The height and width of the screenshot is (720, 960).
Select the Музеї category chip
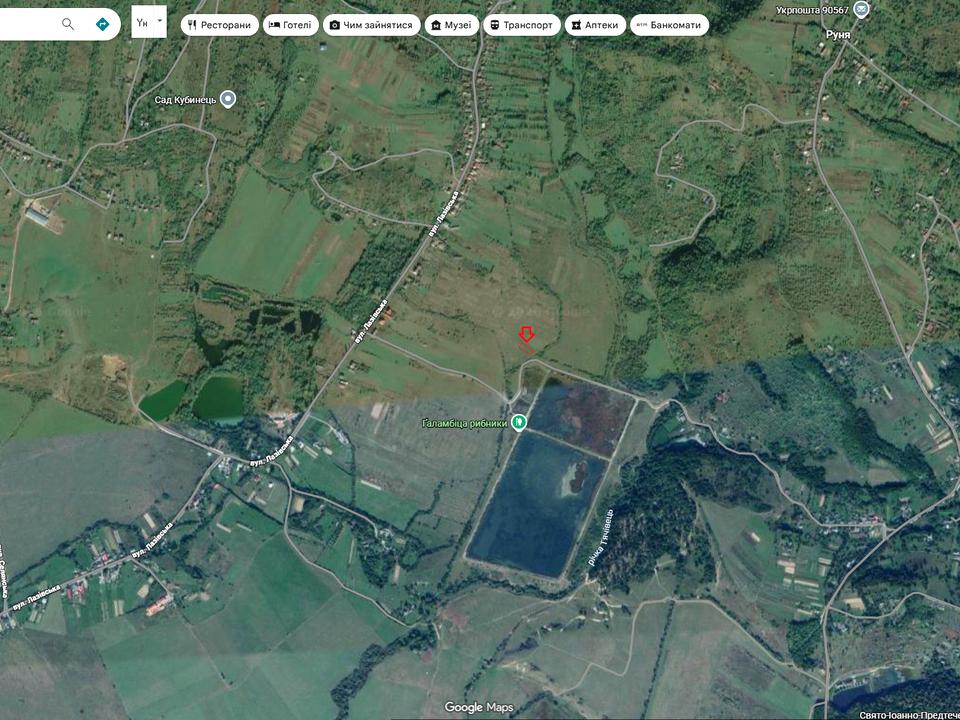[451, 25]
